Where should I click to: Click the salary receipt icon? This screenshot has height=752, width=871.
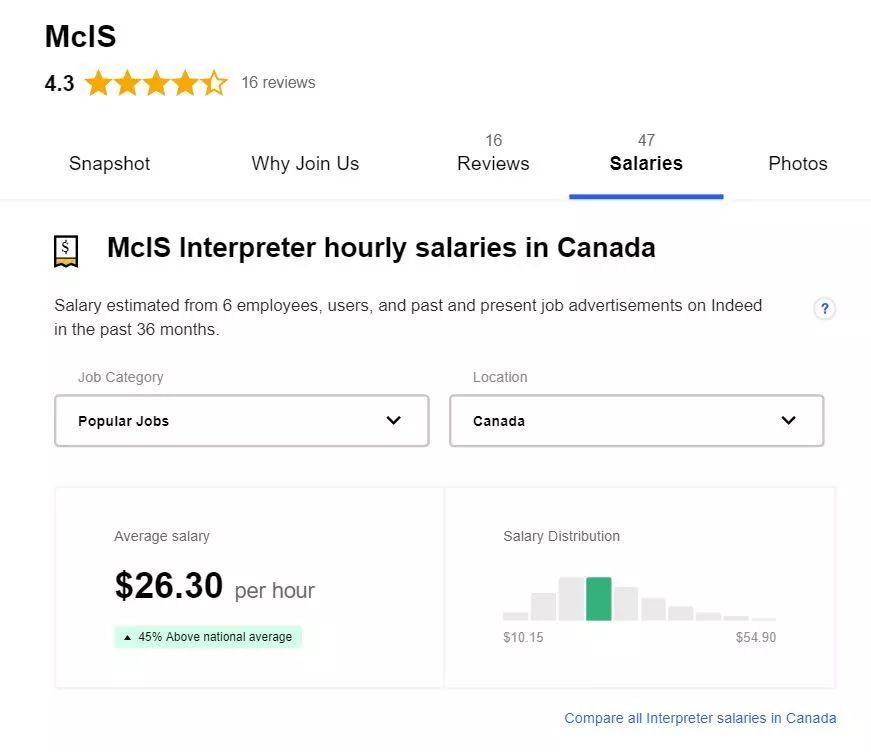tap(66, 250)
